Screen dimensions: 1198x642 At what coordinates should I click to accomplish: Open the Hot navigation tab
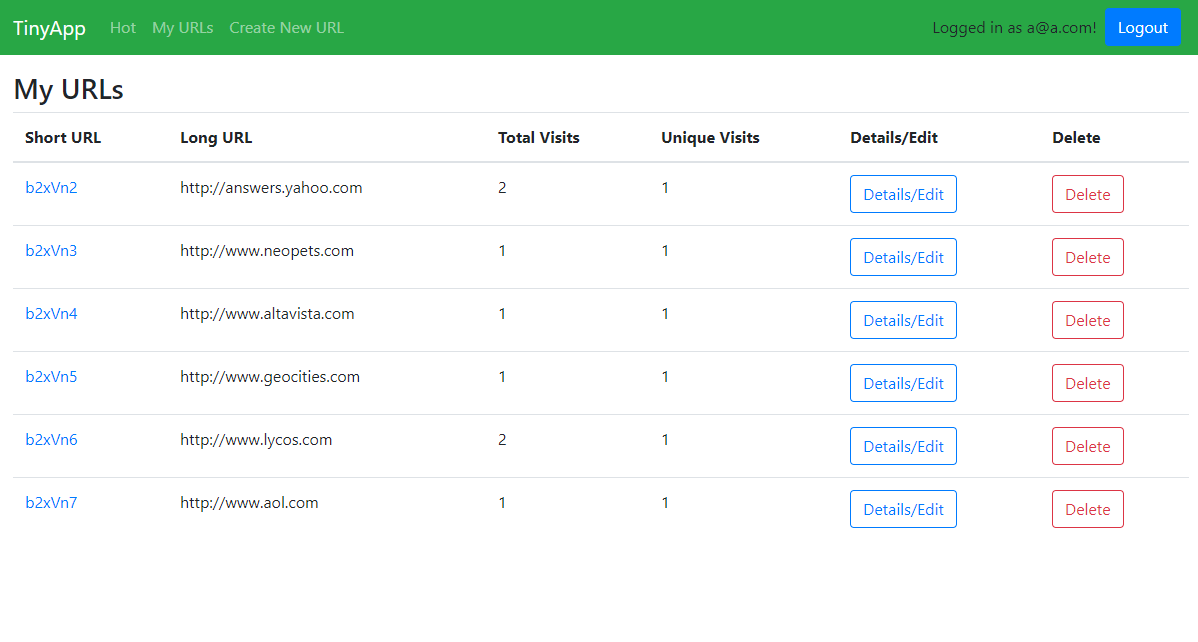pos(123,28)
